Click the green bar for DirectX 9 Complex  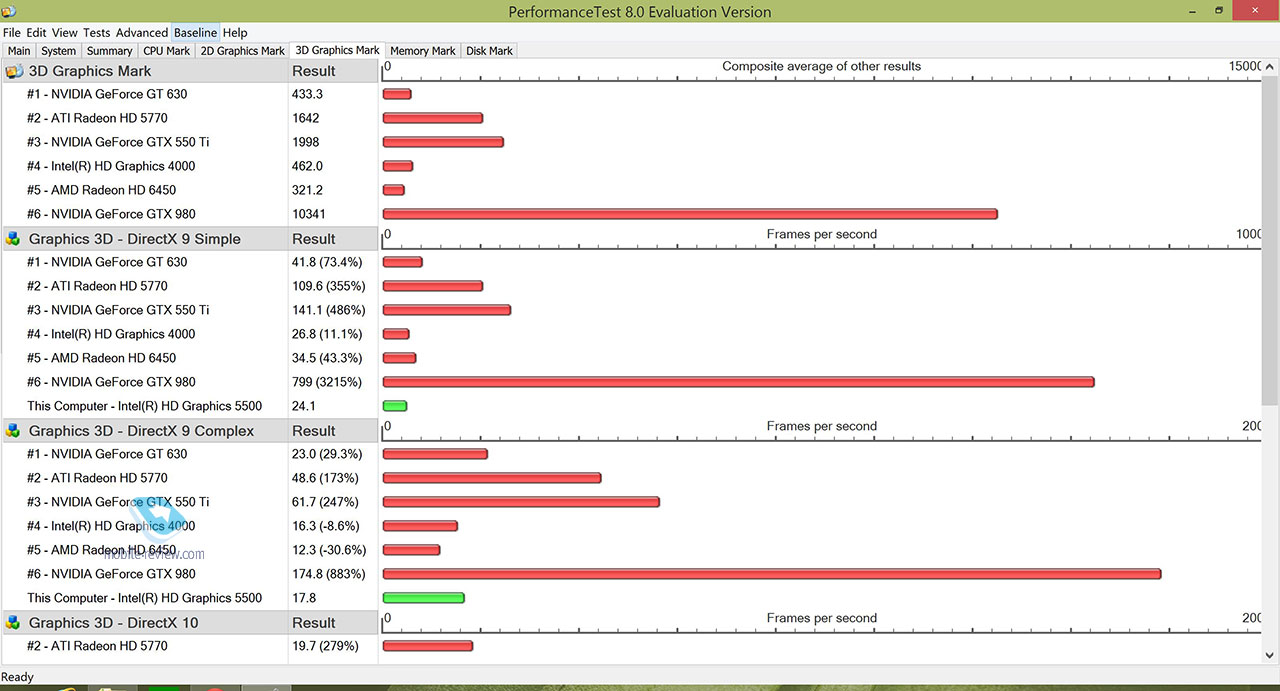423,598
